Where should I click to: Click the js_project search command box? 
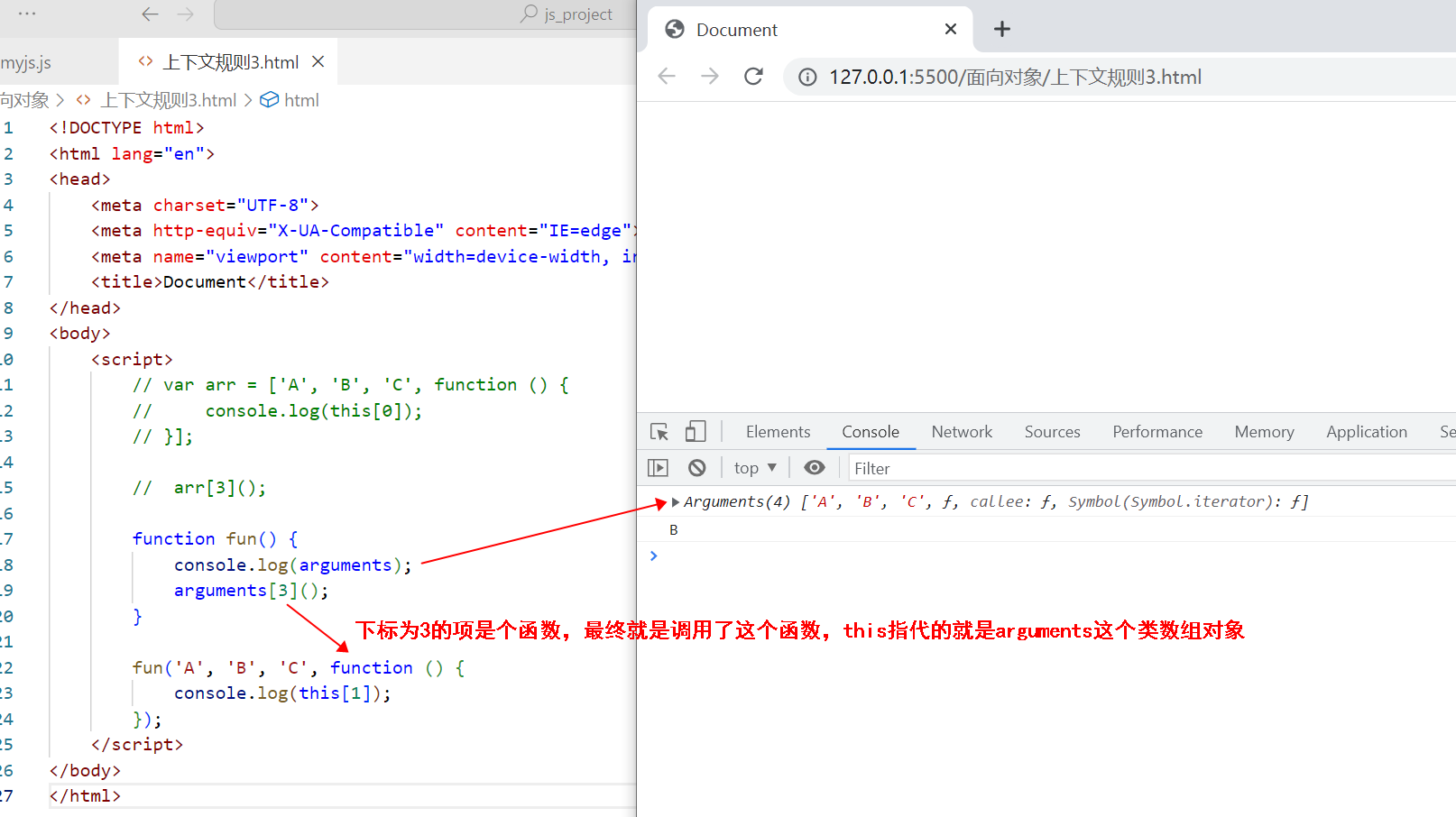pyautogui.click(x=426, y=14)
